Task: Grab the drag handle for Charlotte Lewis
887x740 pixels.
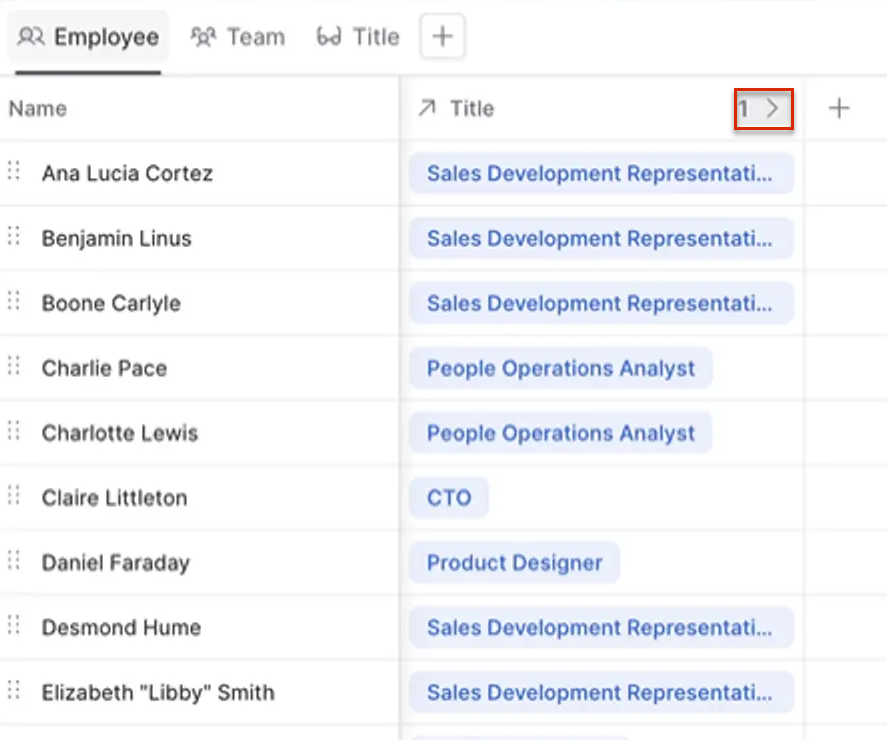Action: coord(14,431)
